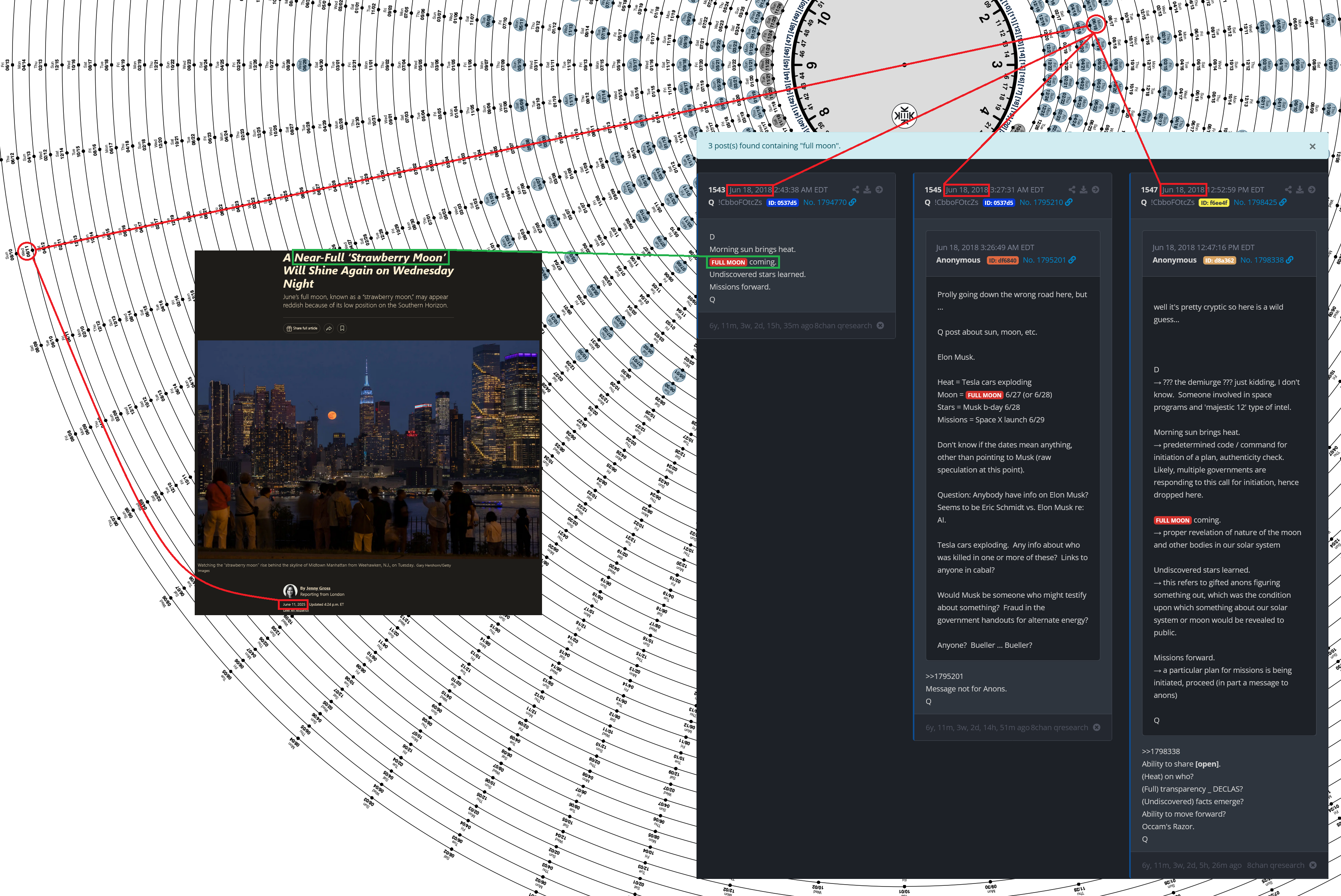Click 'Message not for Anons.' text

tap(966, 688)
